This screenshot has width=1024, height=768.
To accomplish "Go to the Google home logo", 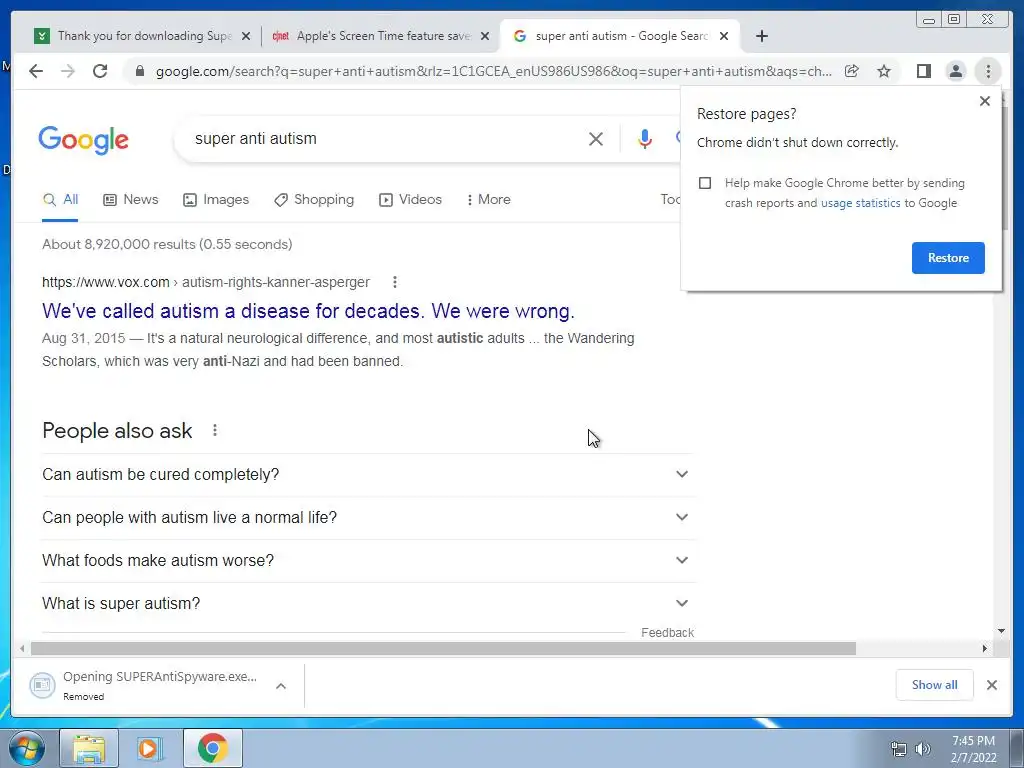I will [x=84, y=140].
